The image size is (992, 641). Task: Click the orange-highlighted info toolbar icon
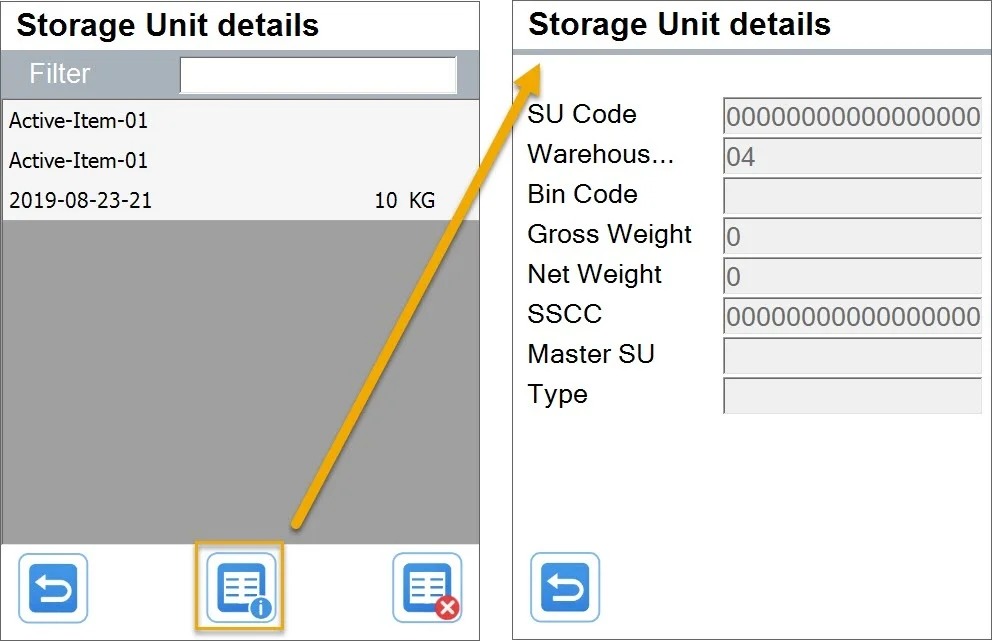coord(239,588)
